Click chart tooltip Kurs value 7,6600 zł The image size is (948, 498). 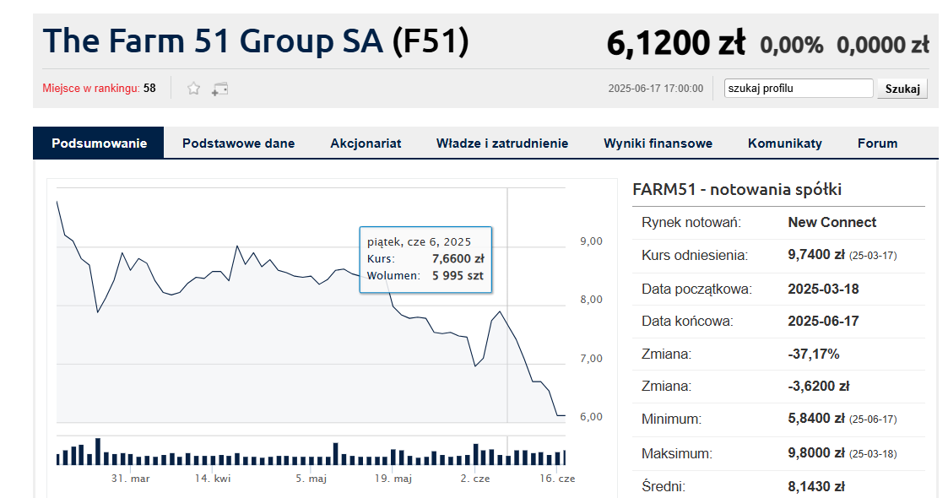pyautogui.click(x=458, y=259)
